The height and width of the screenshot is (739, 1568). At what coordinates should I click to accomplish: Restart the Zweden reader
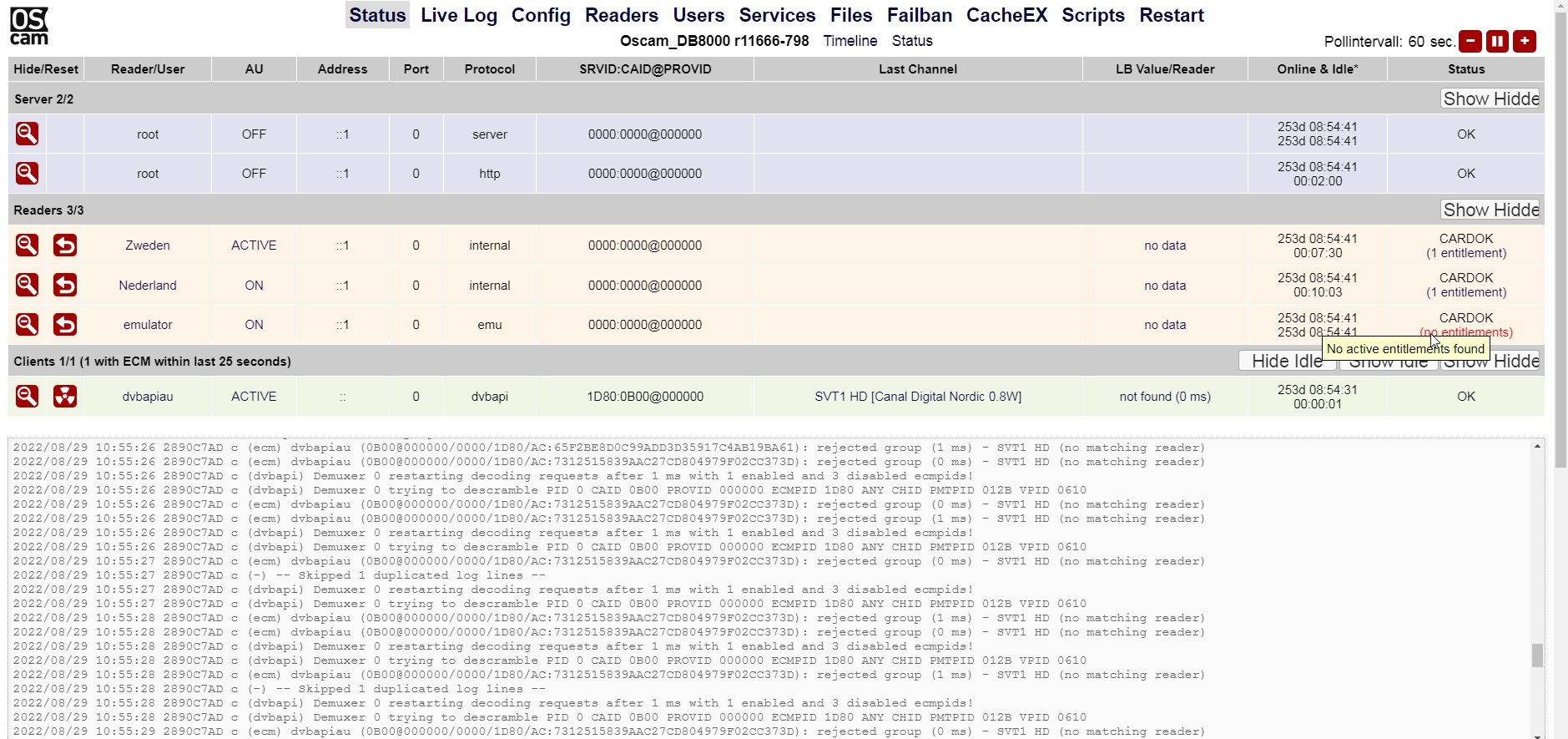pyautogui.click(x=65, y=245)
